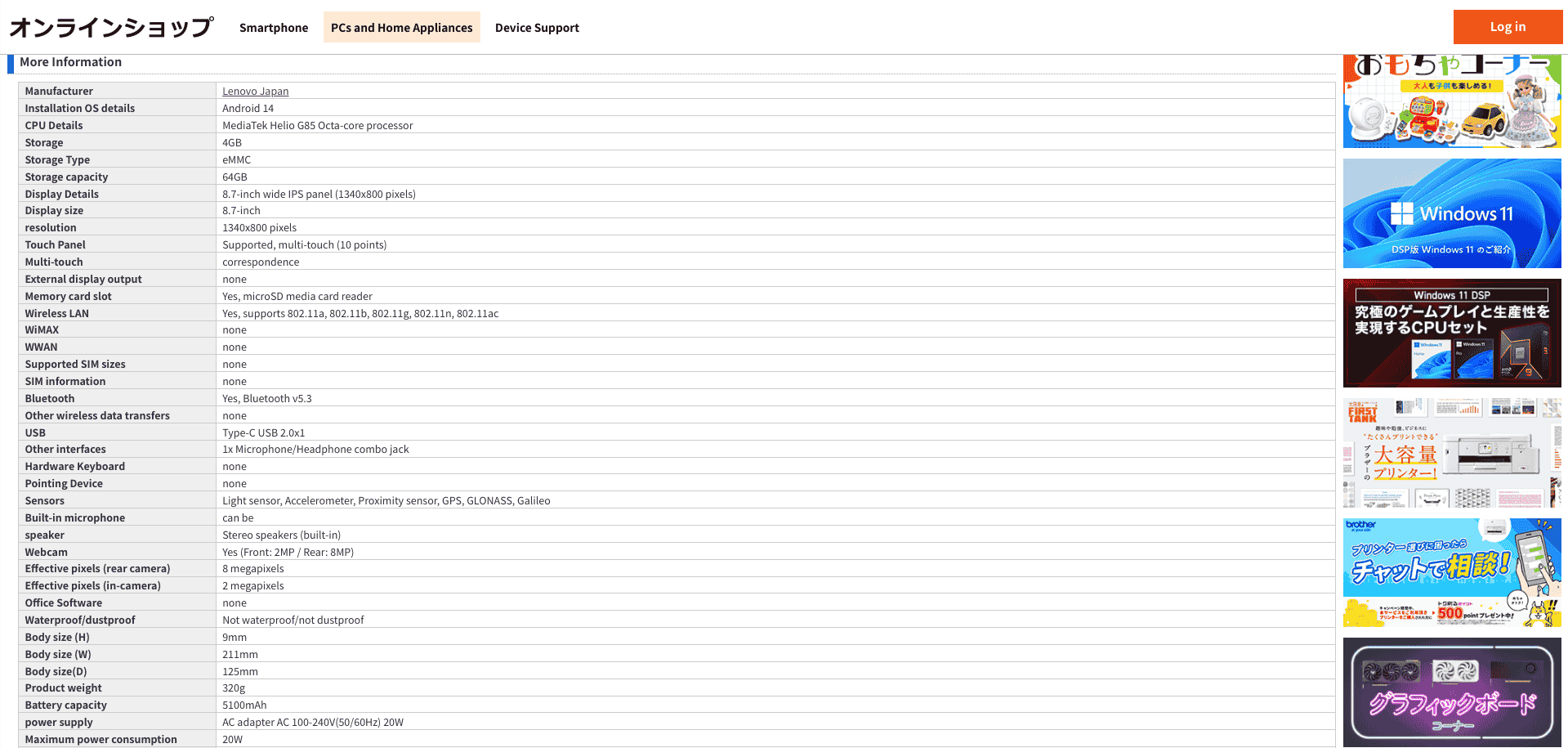Select PCs and Home Appliances tab
The width and height of the screenshot is (1568, 748).
[x=401, y=28]
